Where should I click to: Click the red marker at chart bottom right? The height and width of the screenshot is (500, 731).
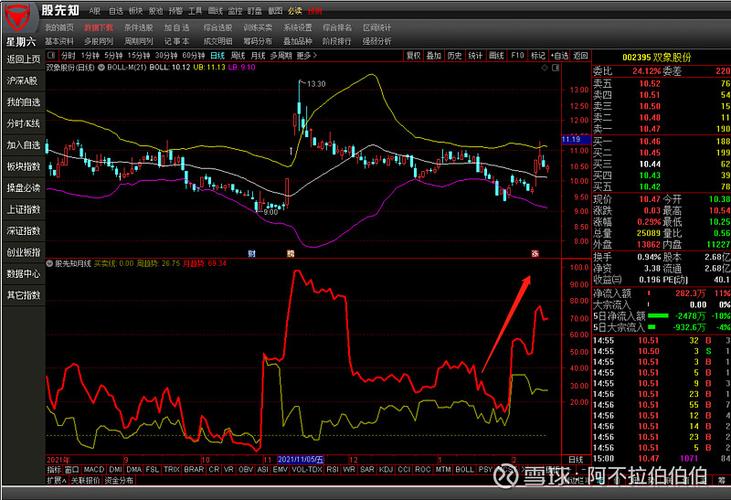tap(535, 253)
